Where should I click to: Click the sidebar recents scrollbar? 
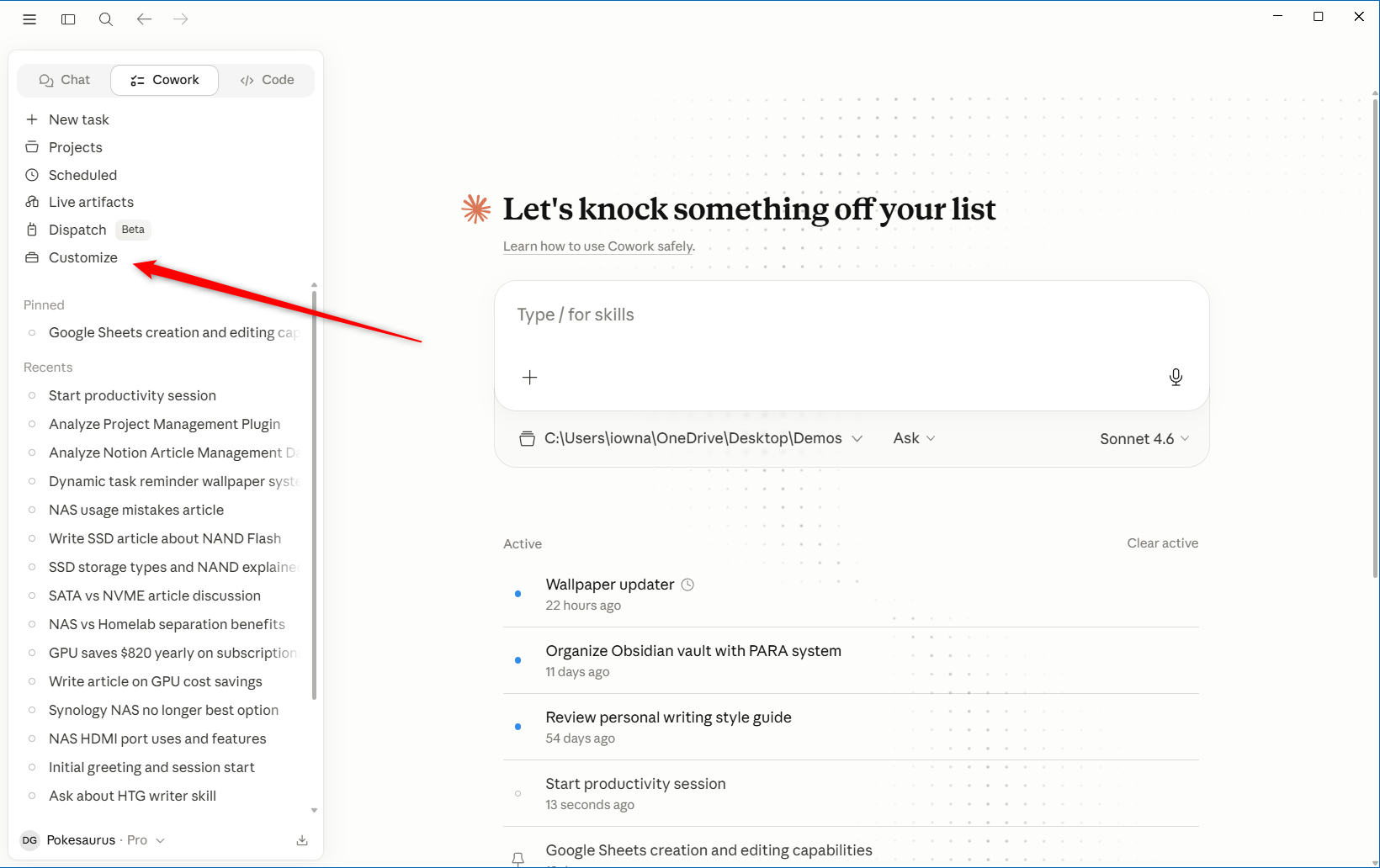314,496
